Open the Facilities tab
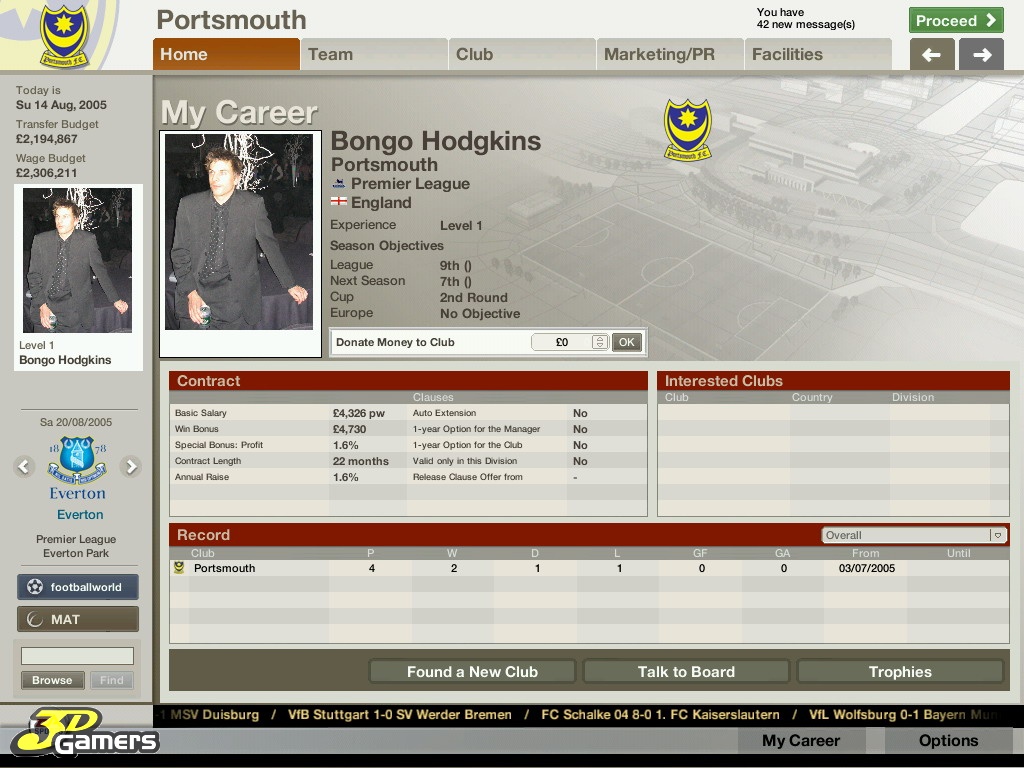Viewport: 1024px width, 768px height. pos(818,54)
